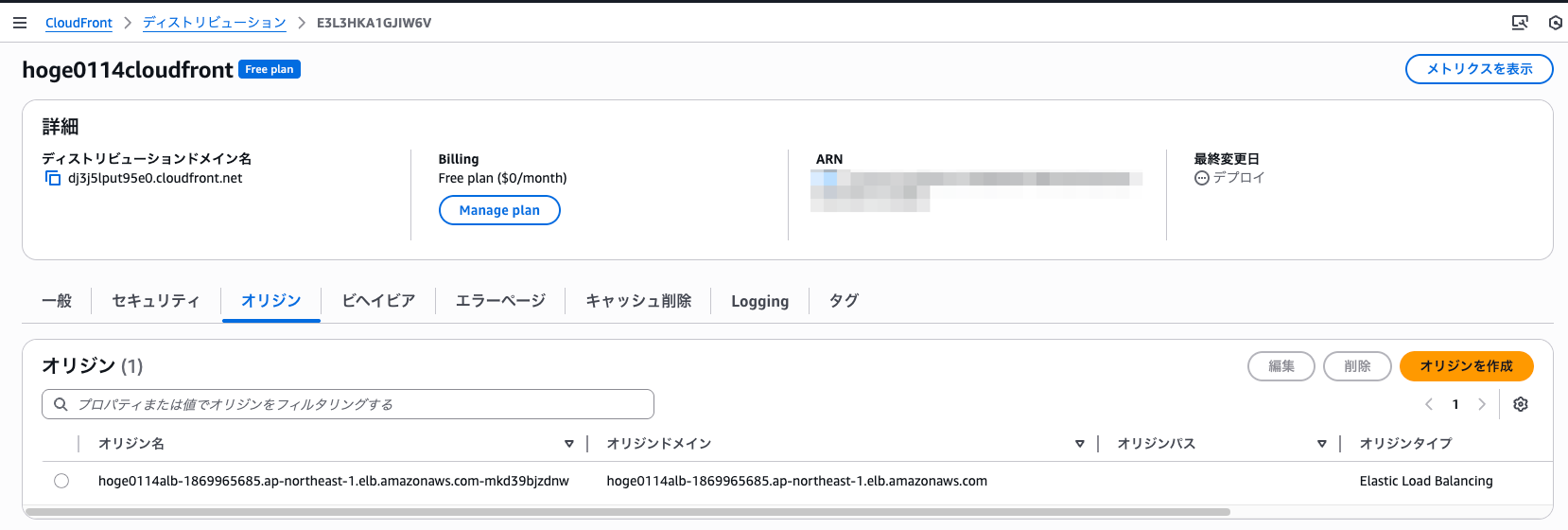This screenshot has height=530, width=1568.
Task: Focus the origin filter search field
Action: point(359,404)
